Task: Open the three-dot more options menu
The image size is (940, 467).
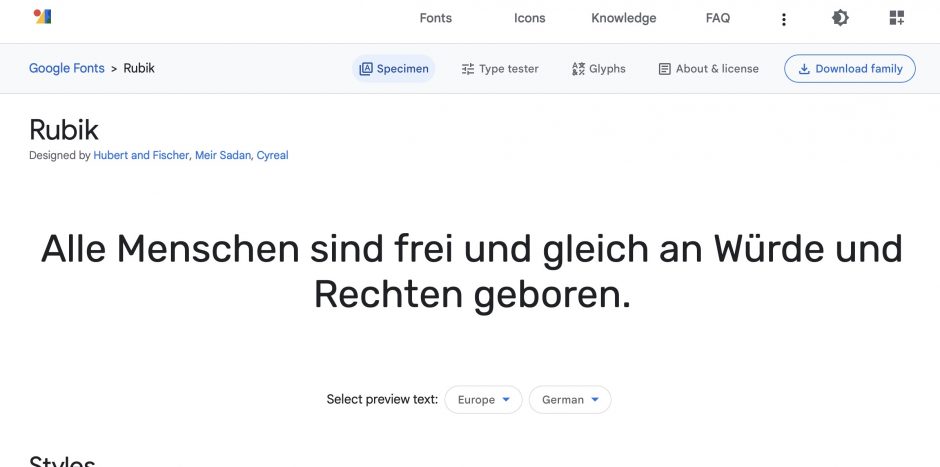Action: [x=784, y=19]
